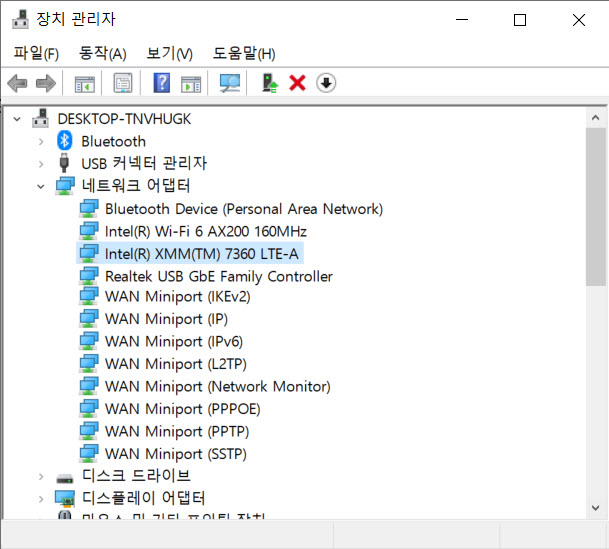609x549 pixels.
Task: Select Intel(R) XMM(TM) 7360 LTE-A
Action: pos(202,254)
